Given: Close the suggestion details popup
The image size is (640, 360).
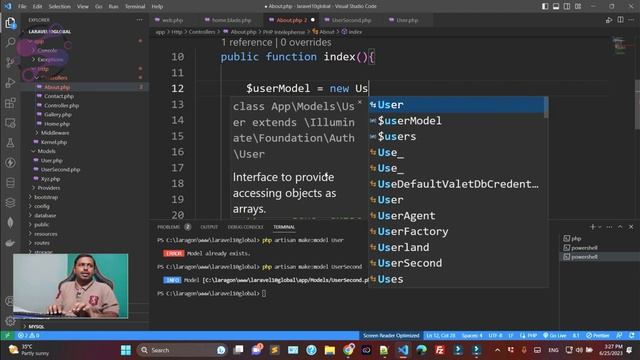Looking at the screenshot, I should (x=360, y=102).
